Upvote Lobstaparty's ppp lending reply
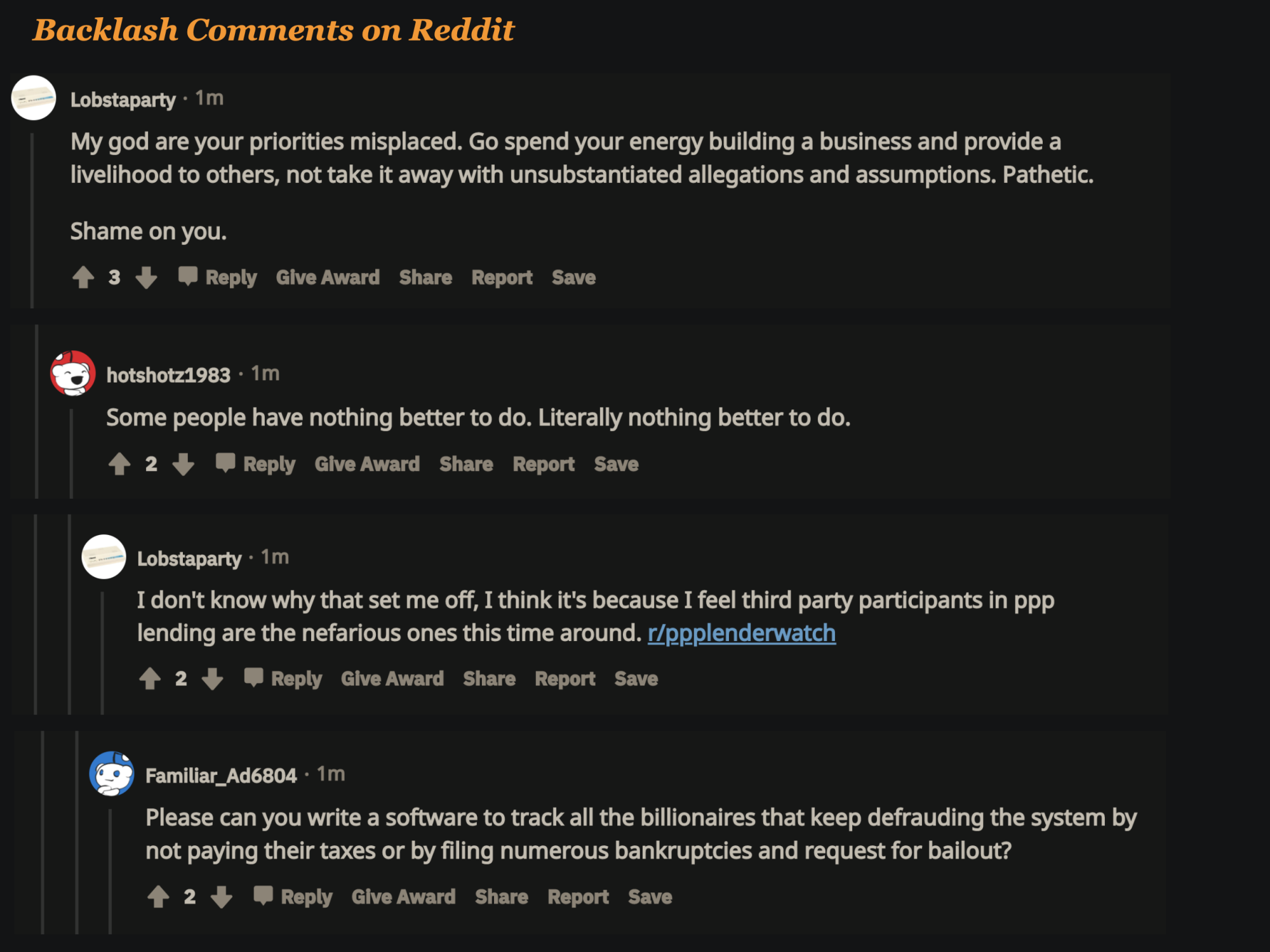The image size is (1270, 952). pyautogui.click(x=150, y=678)
